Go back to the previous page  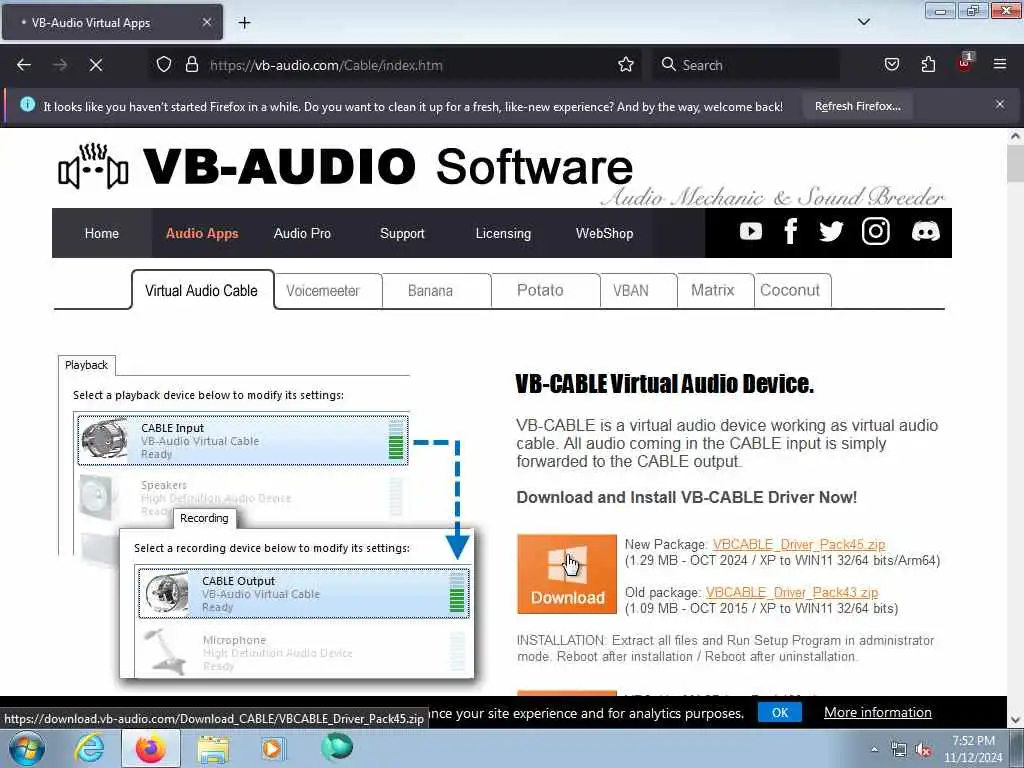click(24, 65)
